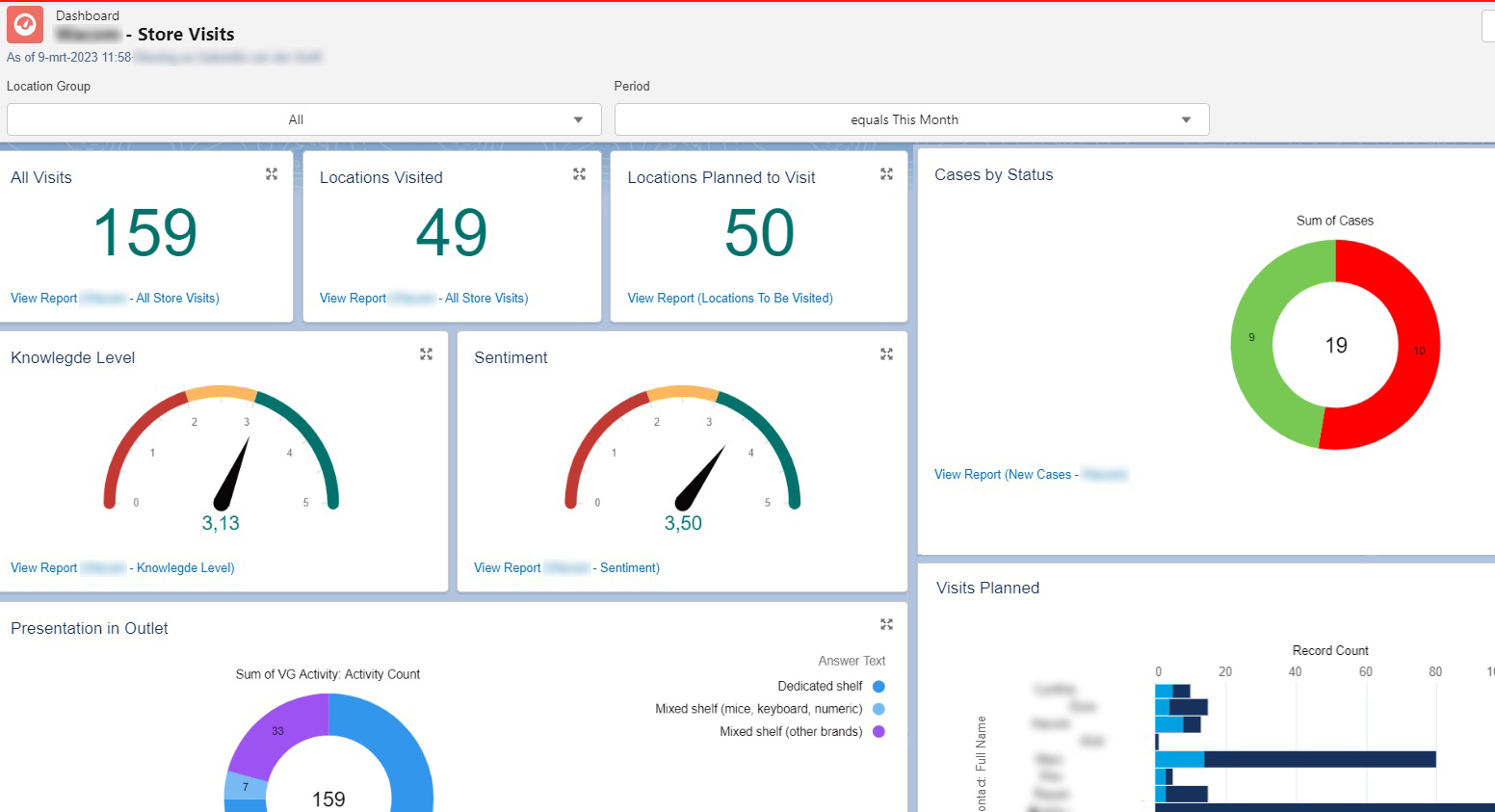Click the red Dashboard app icon
This screenshot has width=1495, height=812.
[x=25, y=25]
